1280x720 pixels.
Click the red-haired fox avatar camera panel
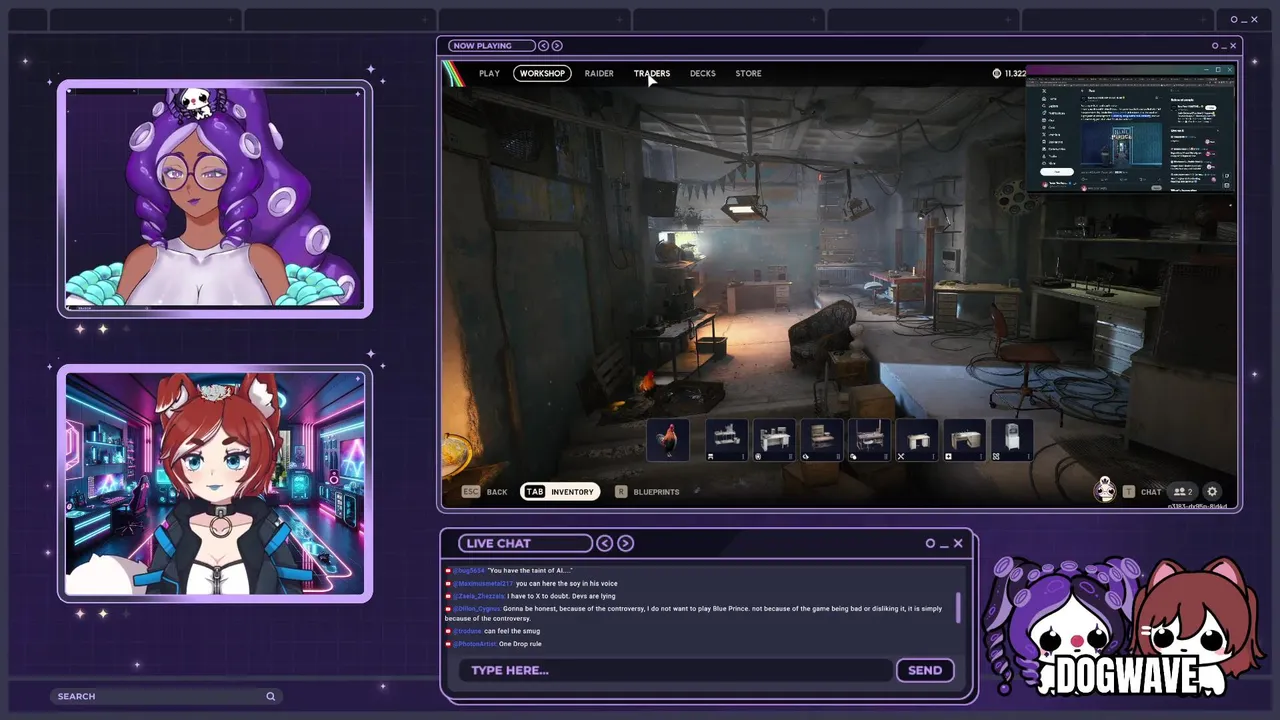215,485
